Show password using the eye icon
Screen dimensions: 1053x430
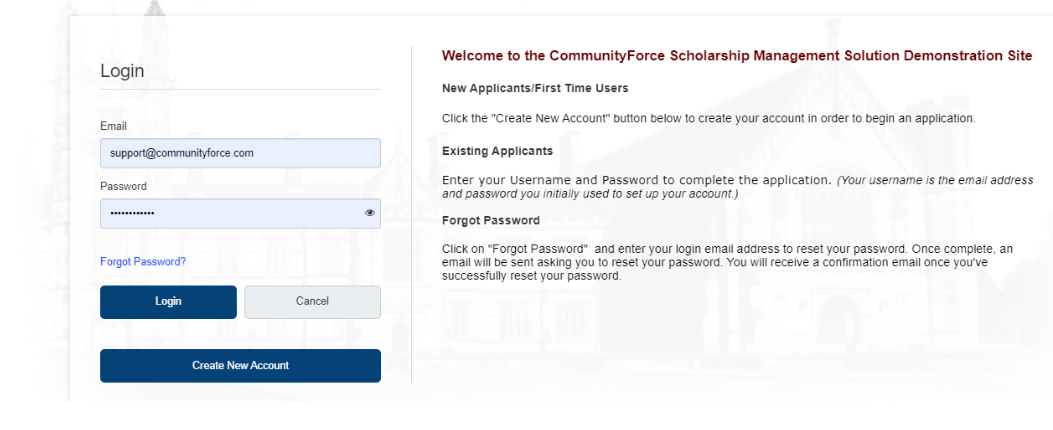click(369, 213)
